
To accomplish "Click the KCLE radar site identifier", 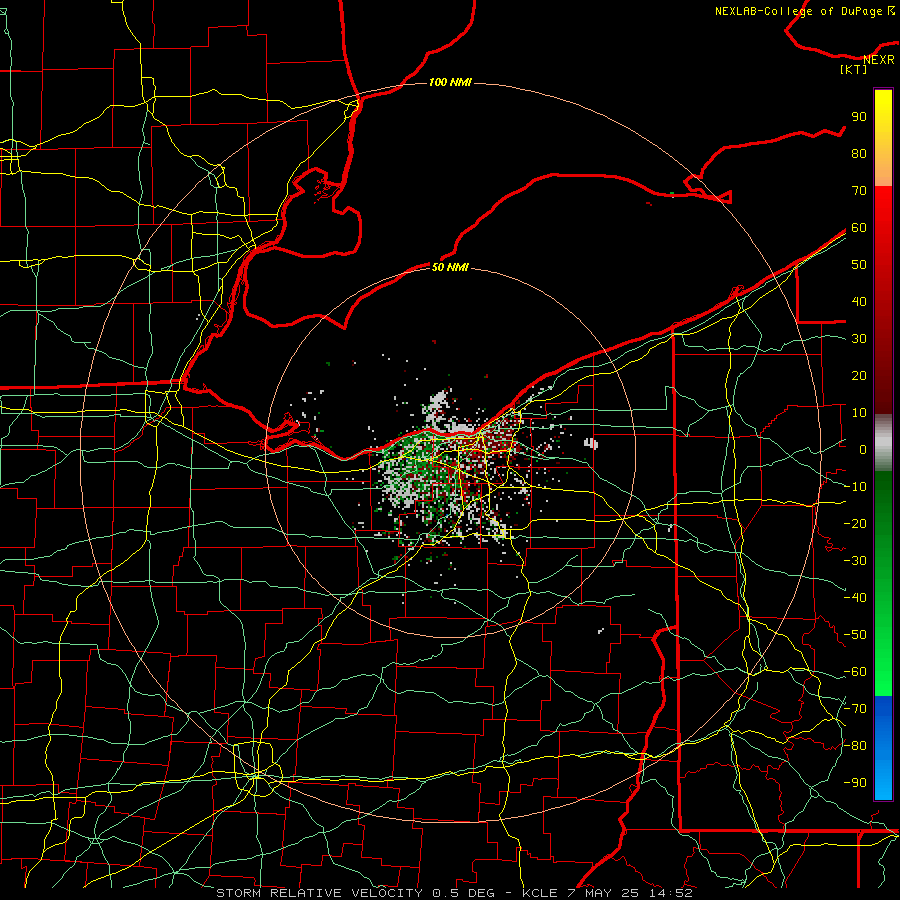I will coord(540,893).
